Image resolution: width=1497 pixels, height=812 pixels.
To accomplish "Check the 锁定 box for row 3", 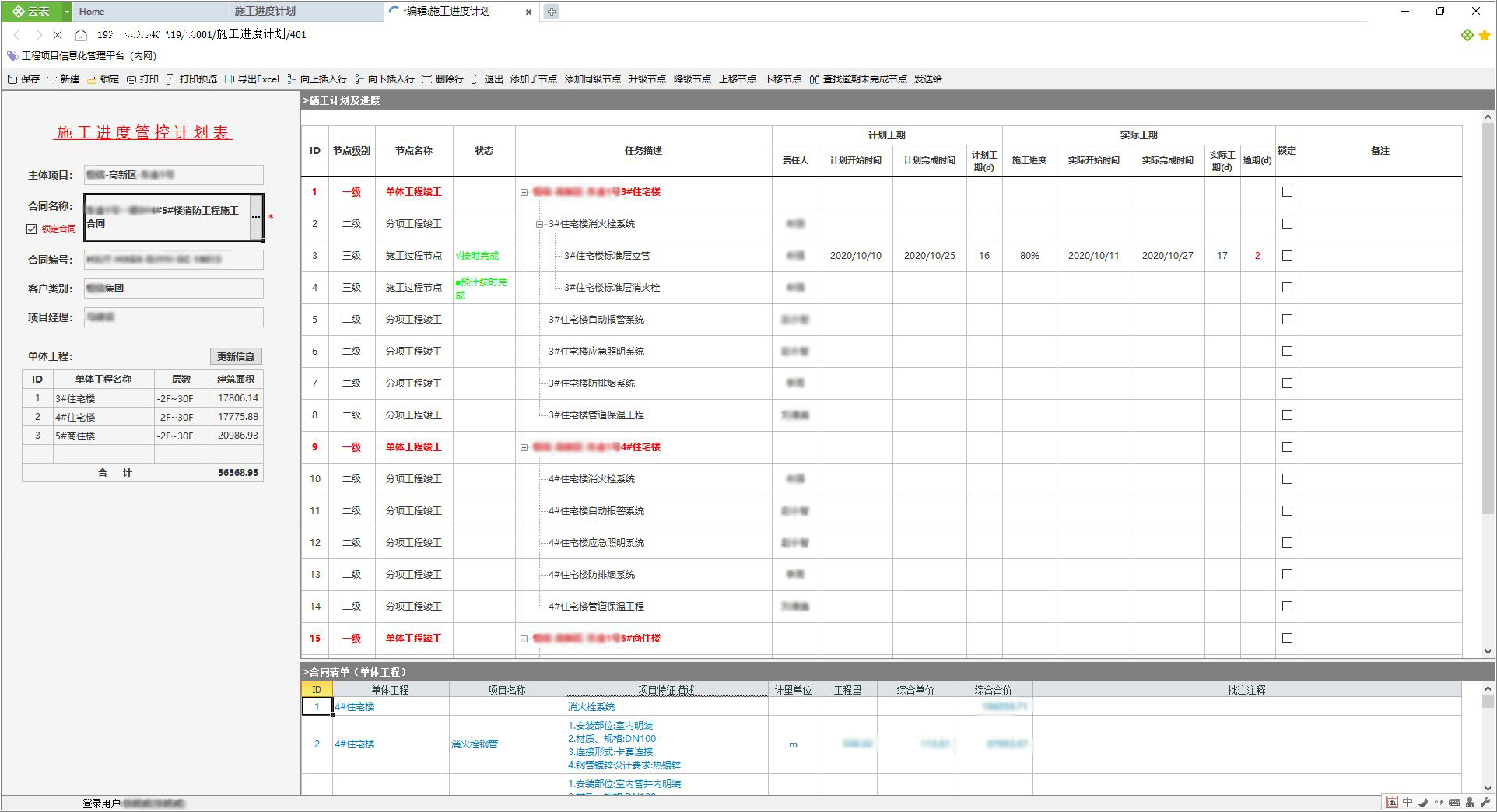I will click(x=1287, y=256).
